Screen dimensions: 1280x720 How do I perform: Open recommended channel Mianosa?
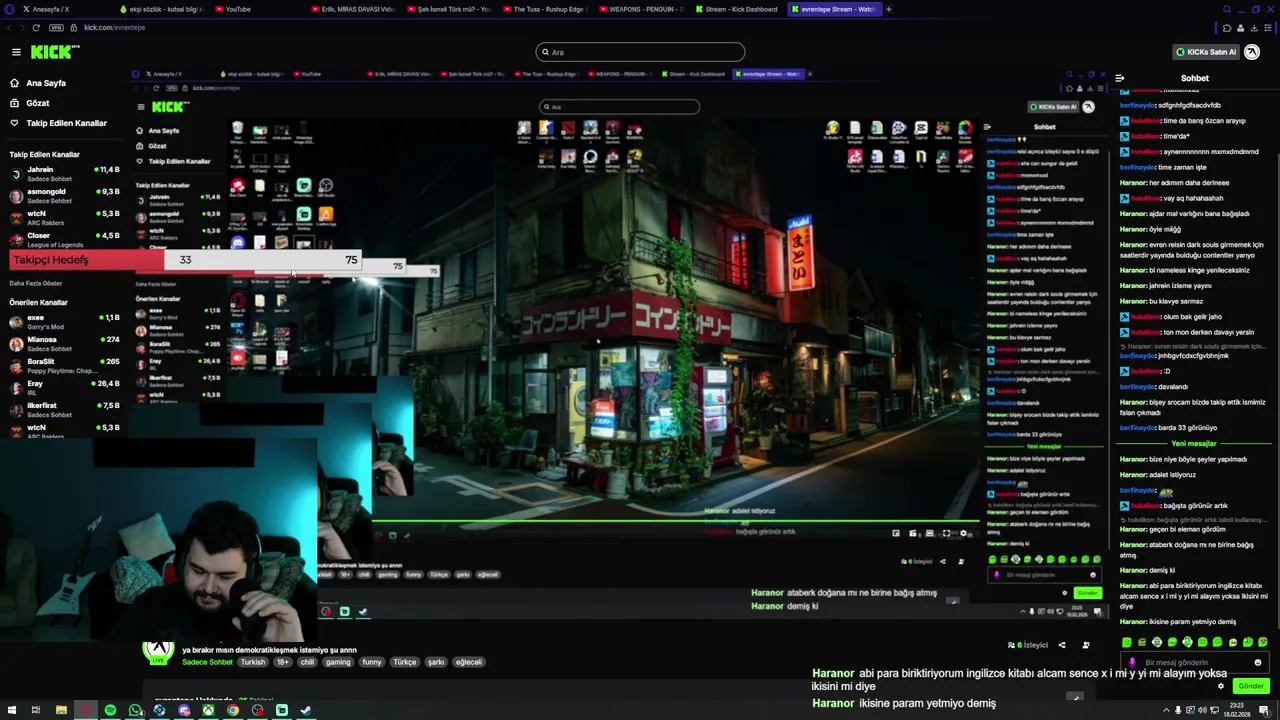pyautogui.click(x=64, y=344)
